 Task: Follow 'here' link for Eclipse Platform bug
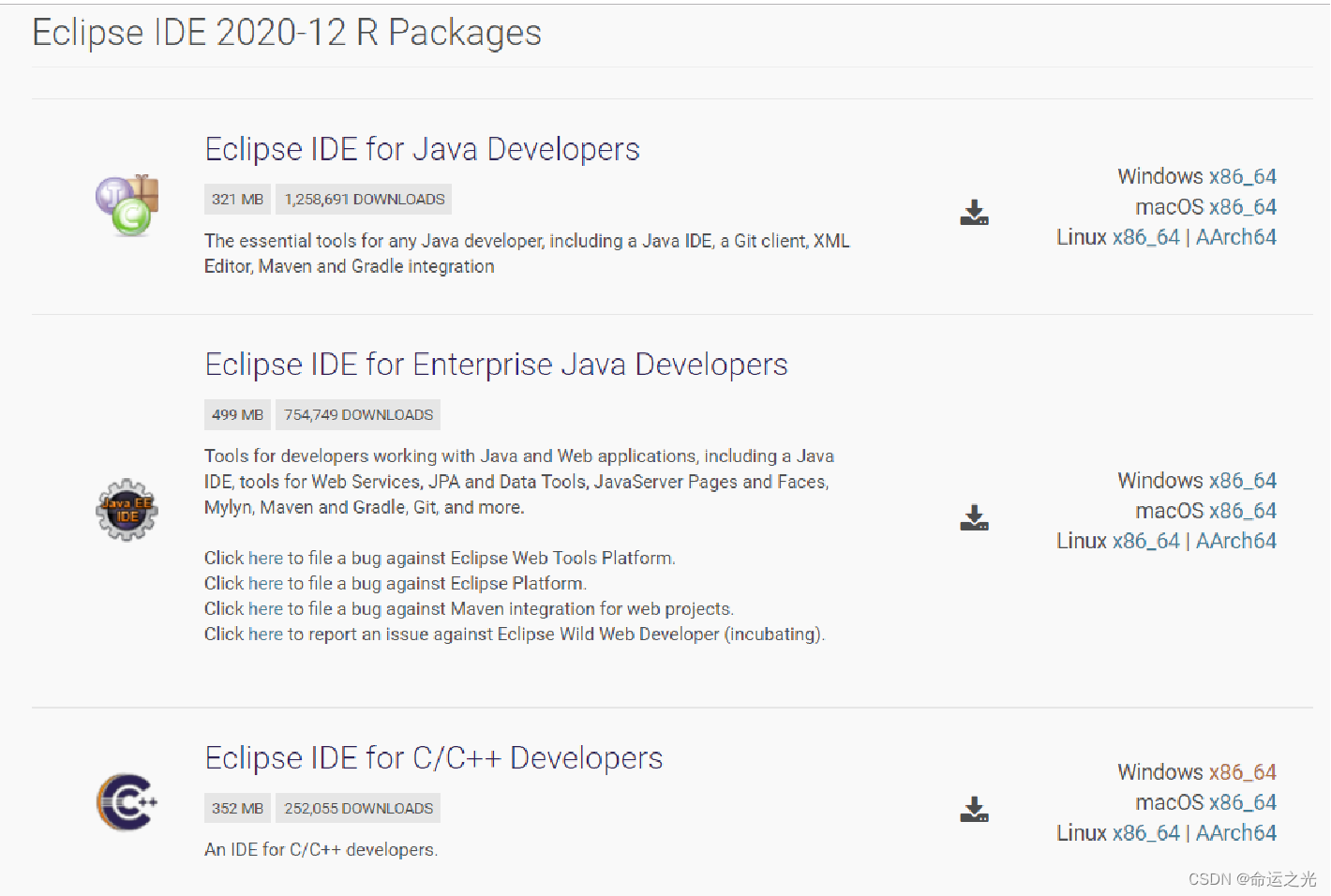(x=265, y=583)
